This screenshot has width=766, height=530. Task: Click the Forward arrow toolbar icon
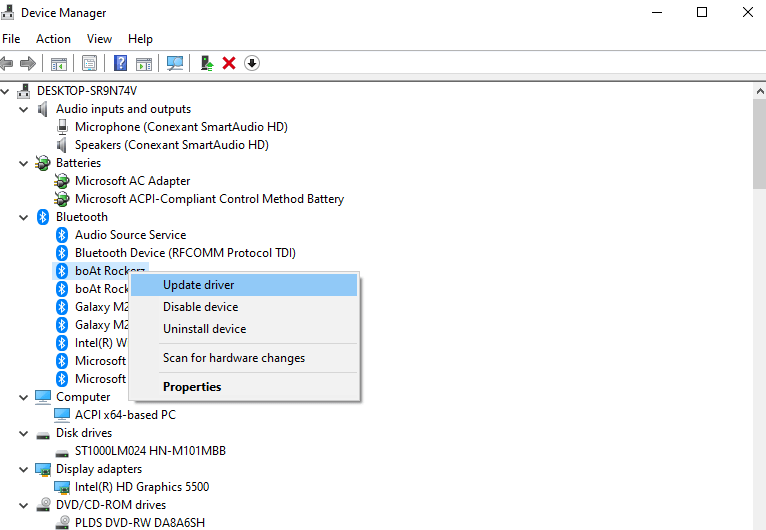tap(28, 63)
